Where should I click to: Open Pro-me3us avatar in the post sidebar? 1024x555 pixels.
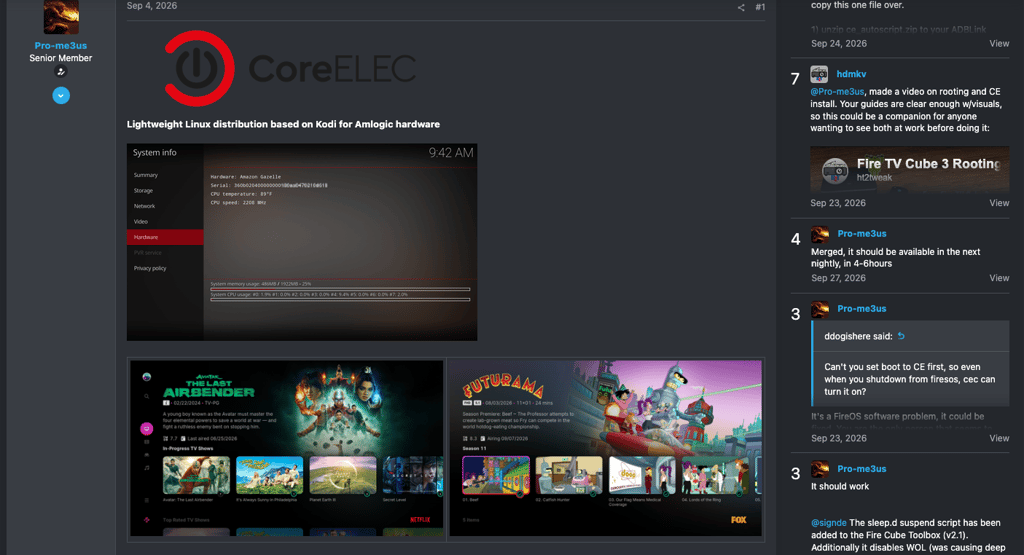(x=61, y=17)
